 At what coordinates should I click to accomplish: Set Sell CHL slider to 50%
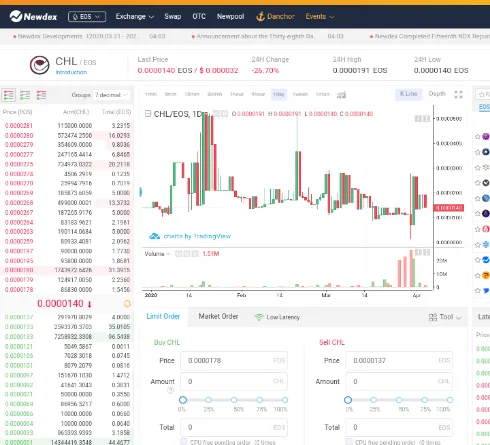click(399, 400)
